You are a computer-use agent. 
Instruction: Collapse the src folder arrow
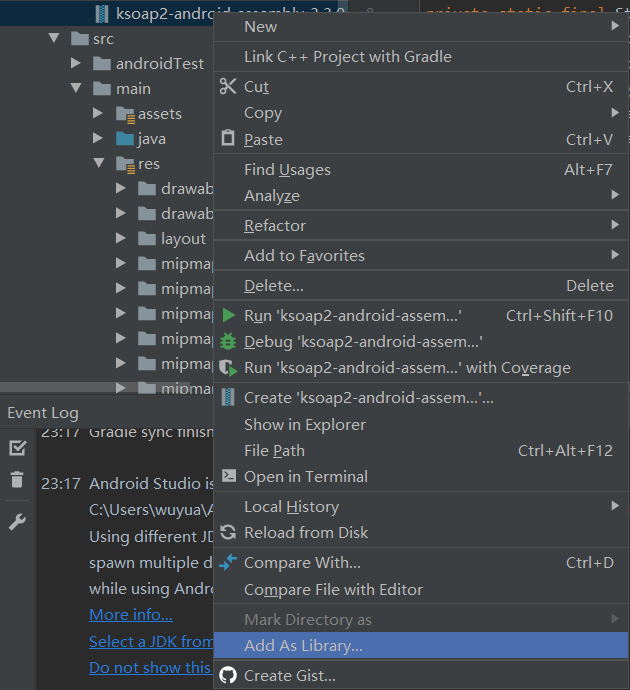coord(54,38)
